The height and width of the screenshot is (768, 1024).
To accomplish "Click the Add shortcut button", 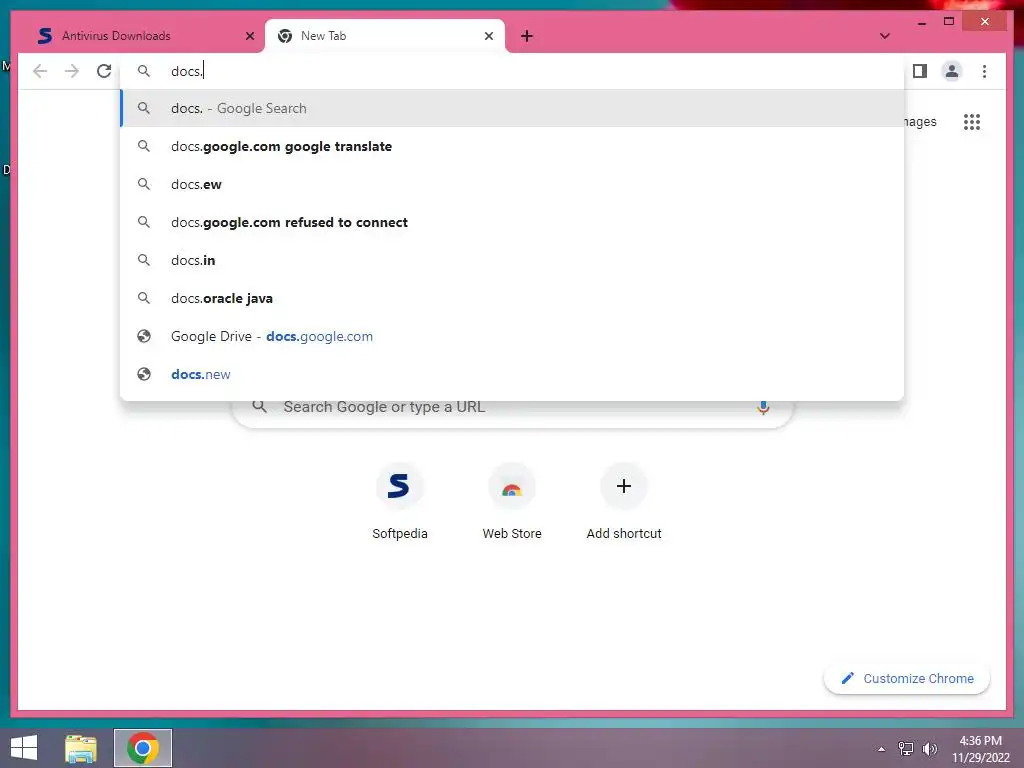I will pos(624,502).
